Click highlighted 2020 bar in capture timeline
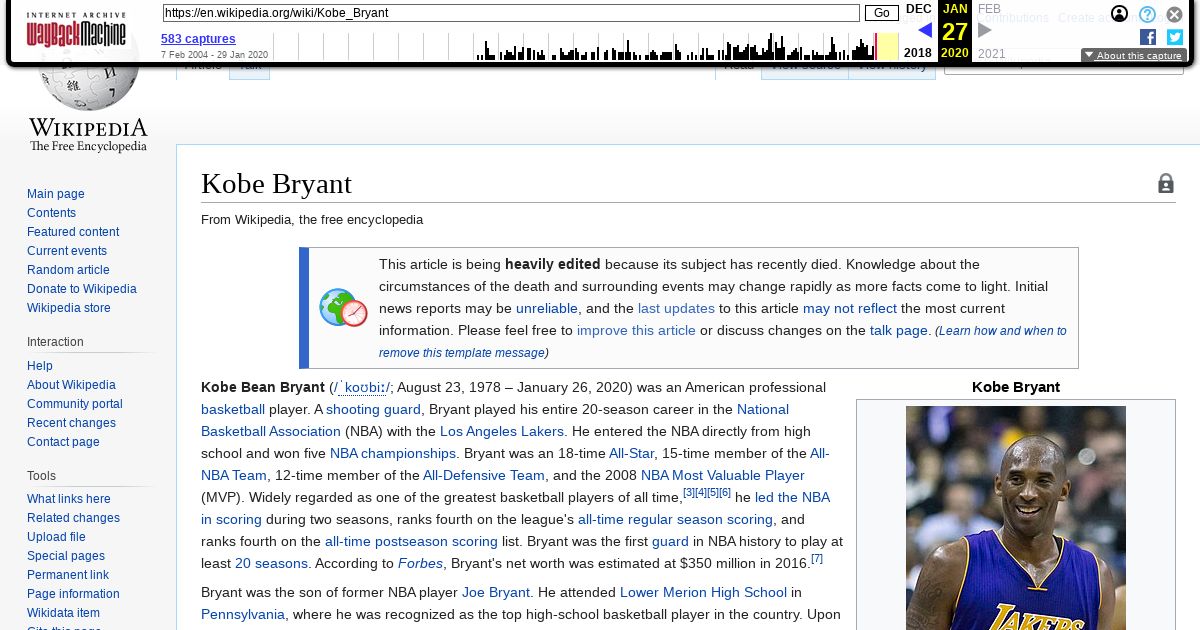1200x630 pixels. pos(887,46)
